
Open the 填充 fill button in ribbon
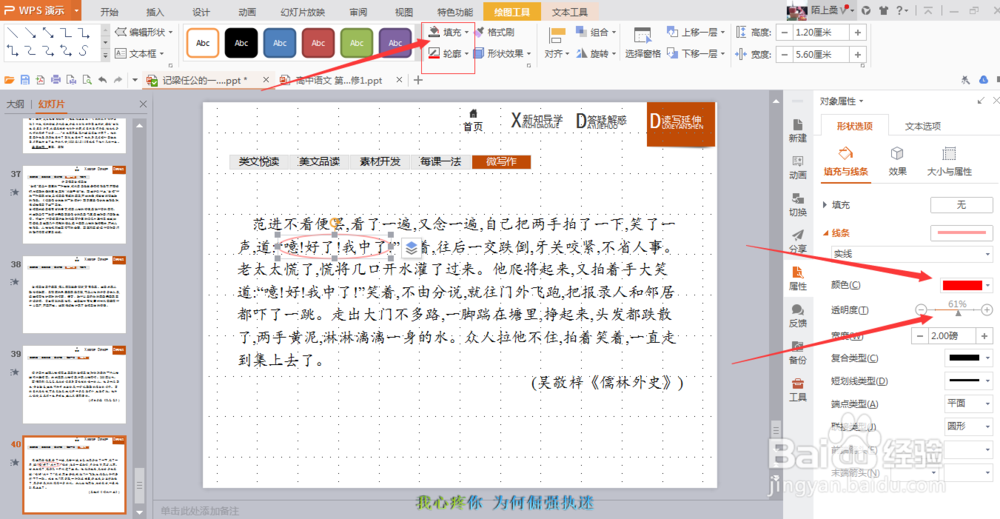click(x=447, y=32)
